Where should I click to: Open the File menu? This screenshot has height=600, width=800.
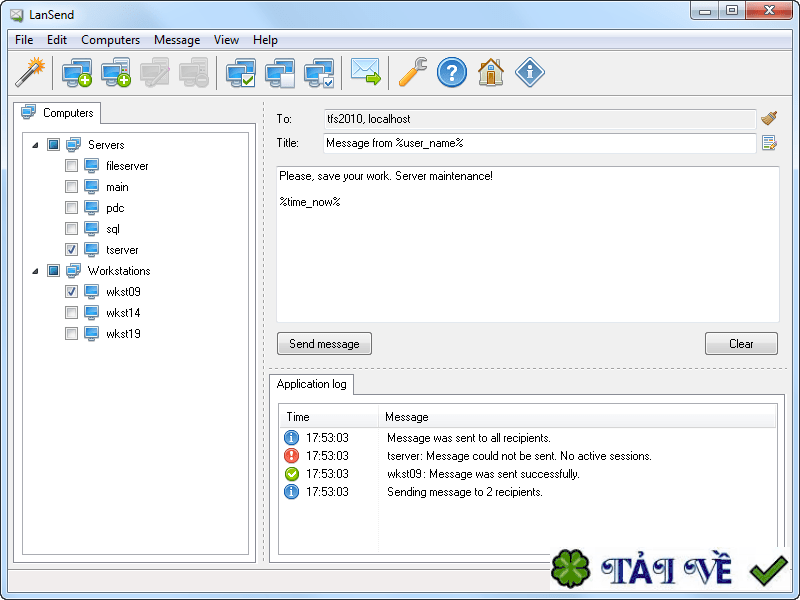(x=24, y=40)
